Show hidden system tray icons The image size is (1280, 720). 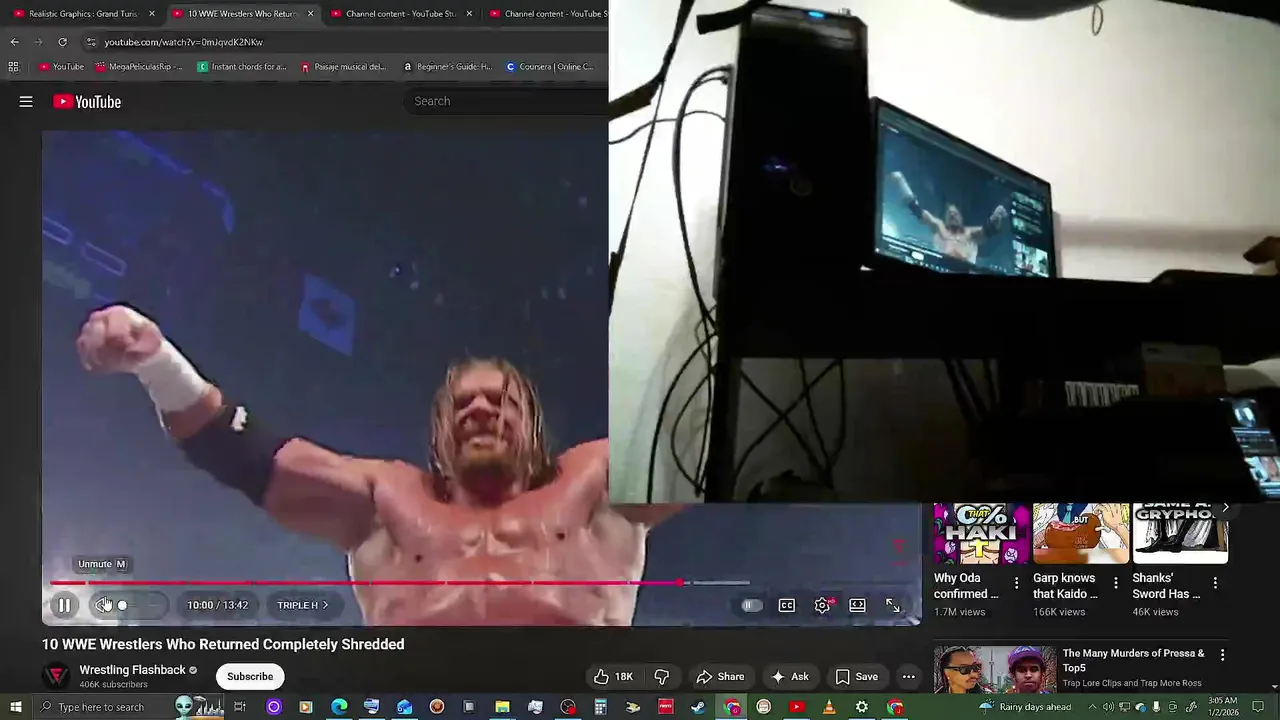pos(1092,707)
